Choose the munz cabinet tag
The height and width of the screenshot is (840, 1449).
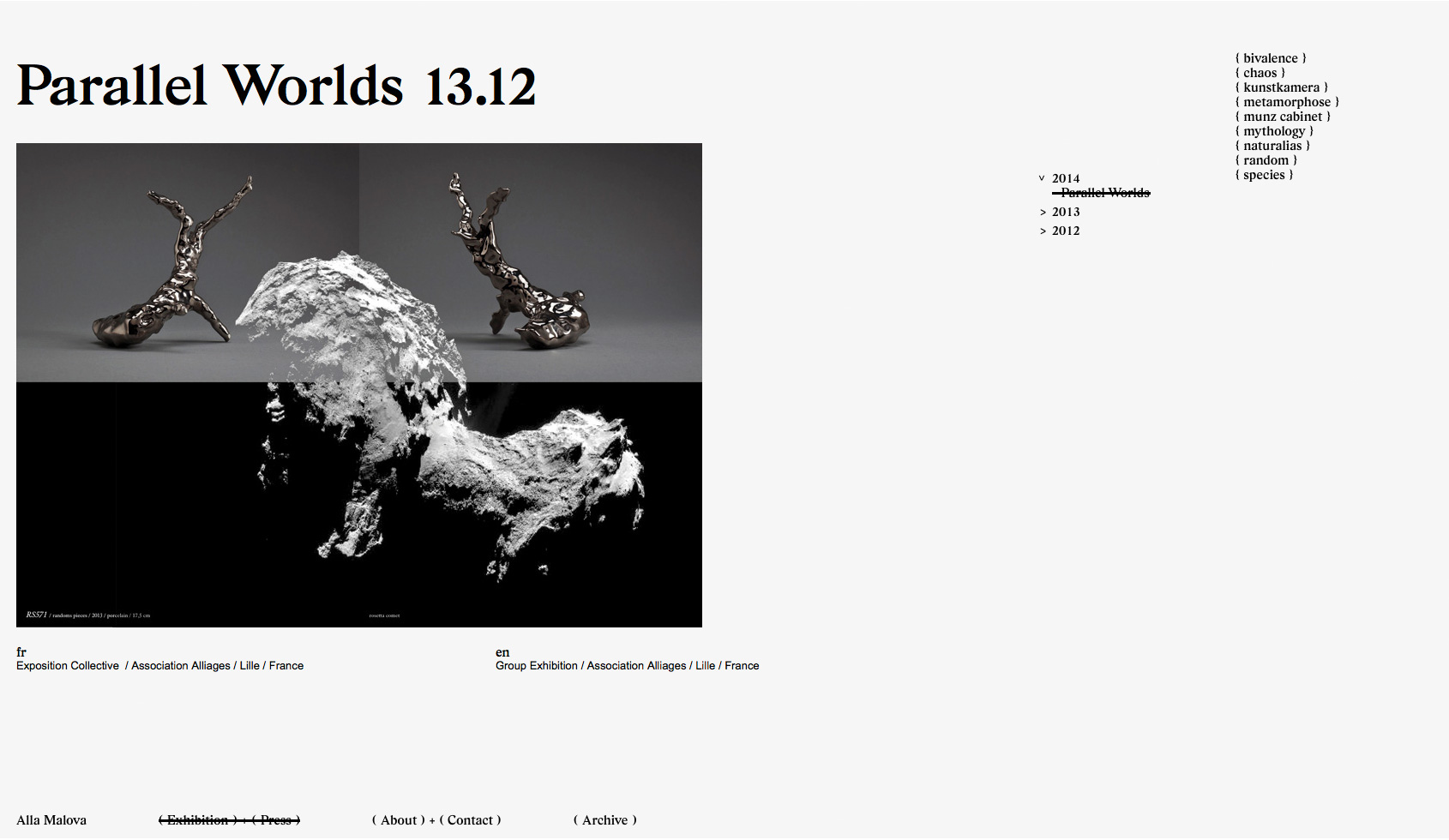pos(1283,117)
